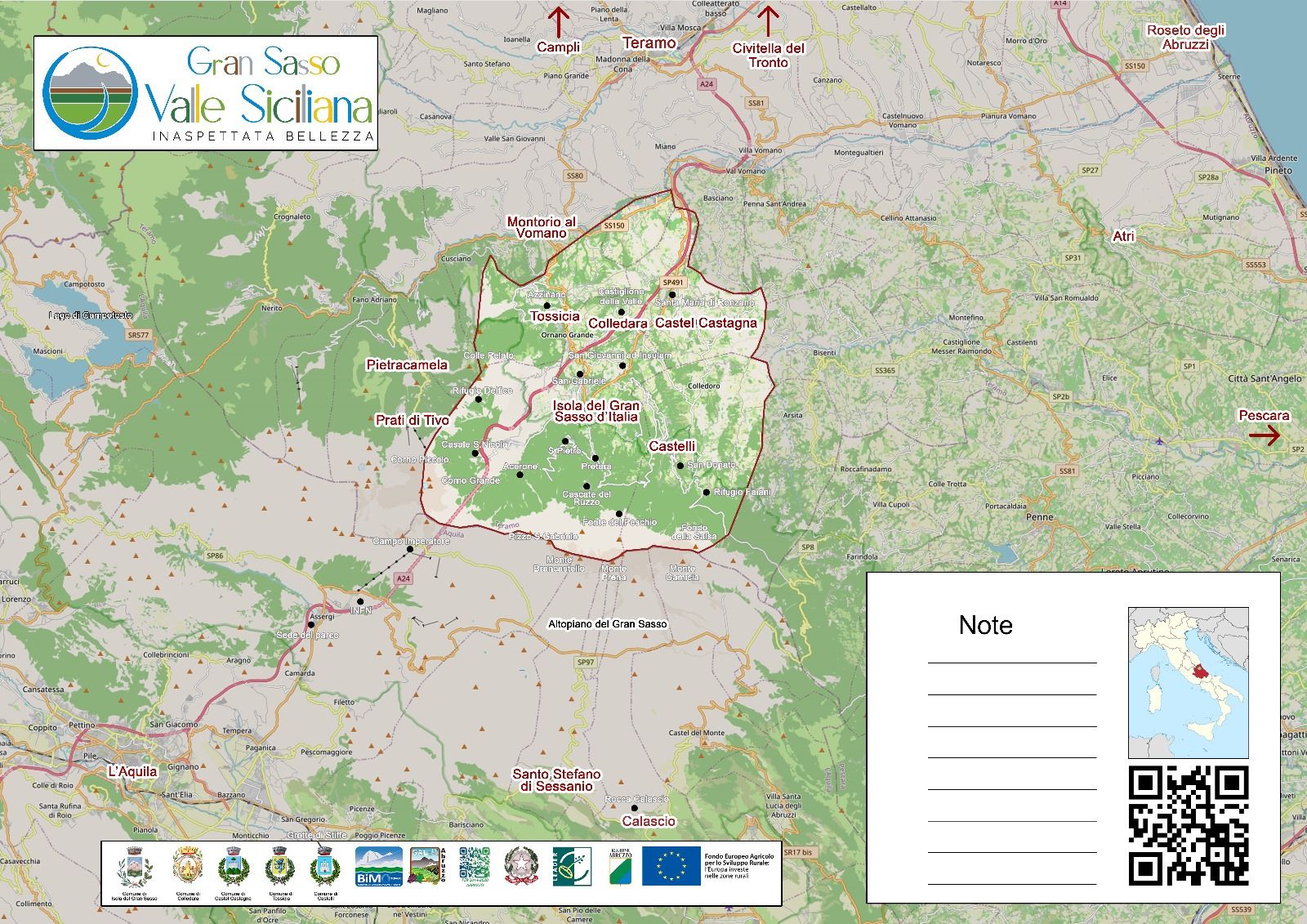Select the Prati di Tivo label
Viewport: 1307px width, 924px height.
[x=413, y=420]
